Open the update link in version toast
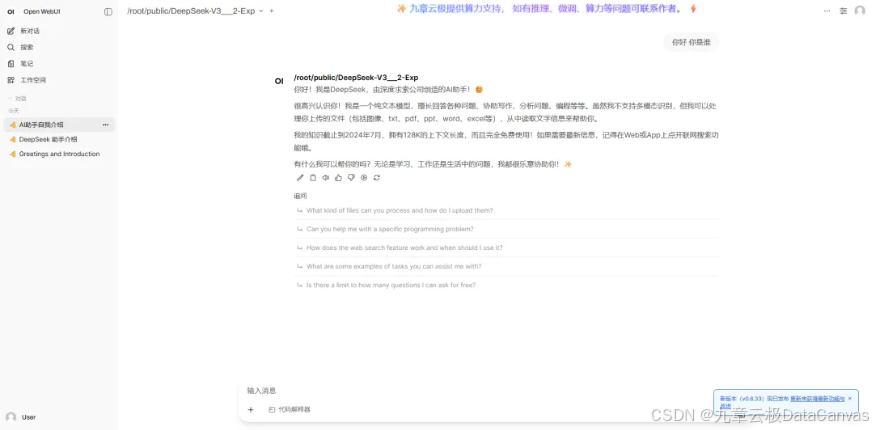Image resolution: width=873 pixels, height=430 pixels. (x=817, y=399)
